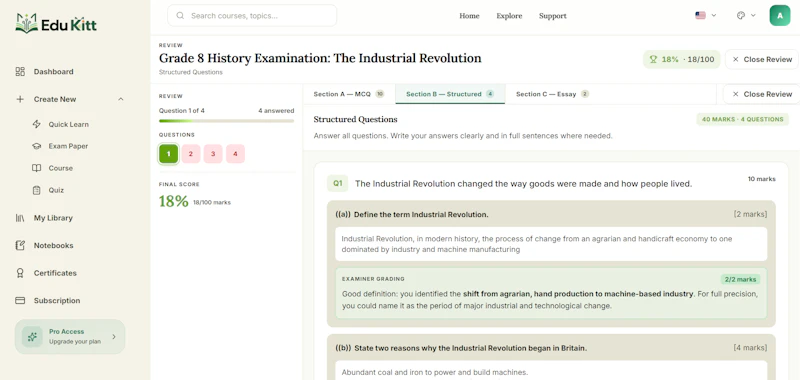
Task: Click 'State two reasons' question (b) heading
Action: tap(470, 348)
